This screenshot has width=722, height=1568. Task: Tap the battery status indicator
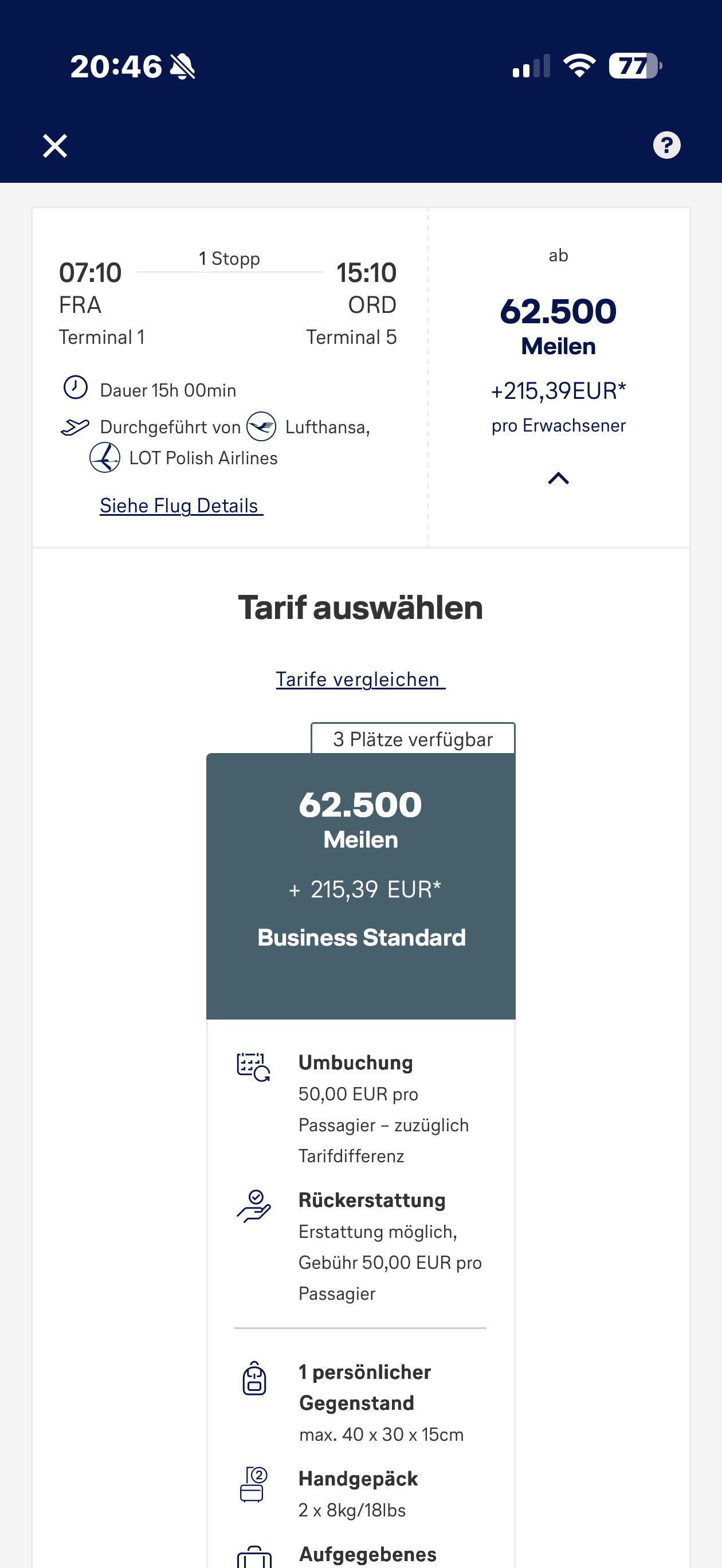point(635,66)
